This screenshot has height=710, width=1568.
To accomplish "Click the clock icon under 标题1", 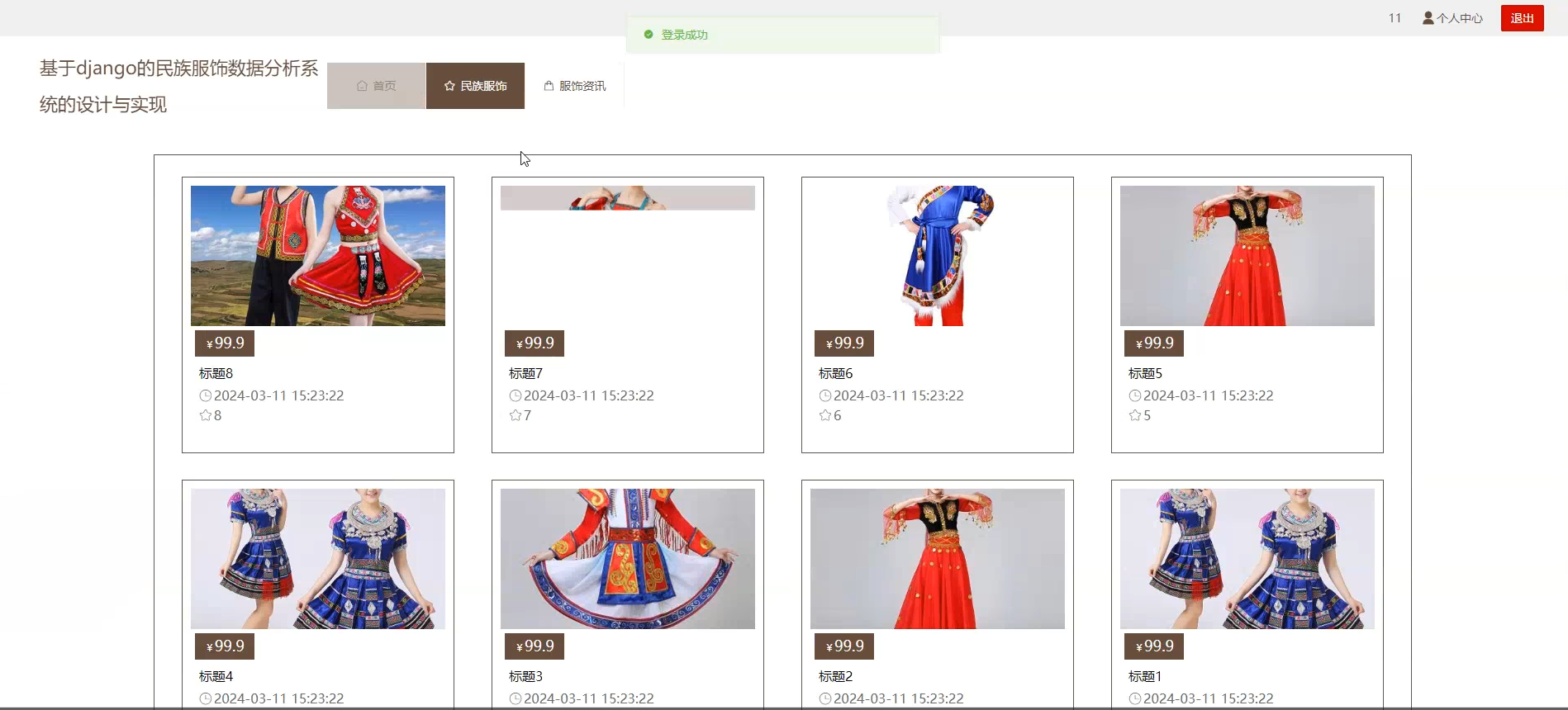I will (1135, 698).
